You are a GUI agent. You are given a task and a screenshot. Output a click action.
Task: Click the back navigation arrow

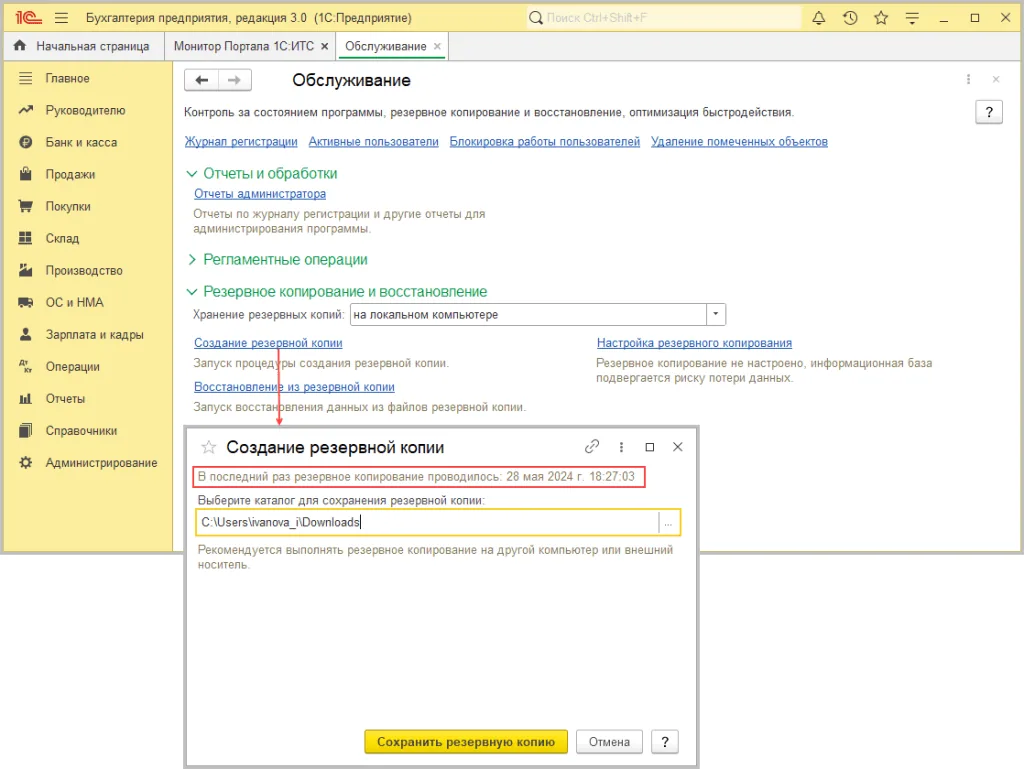click(202, 80)
